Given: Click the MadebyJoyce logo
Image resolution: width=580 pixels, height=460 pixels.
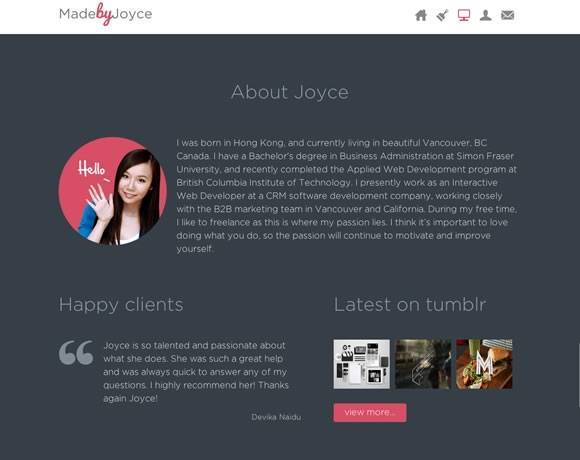Looking at the screenshot, I should coord(105,14).
